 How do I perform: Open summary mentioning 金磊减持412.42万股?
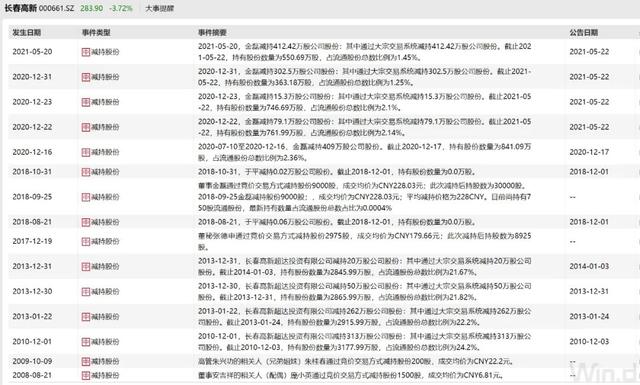[x=364, y=52]
